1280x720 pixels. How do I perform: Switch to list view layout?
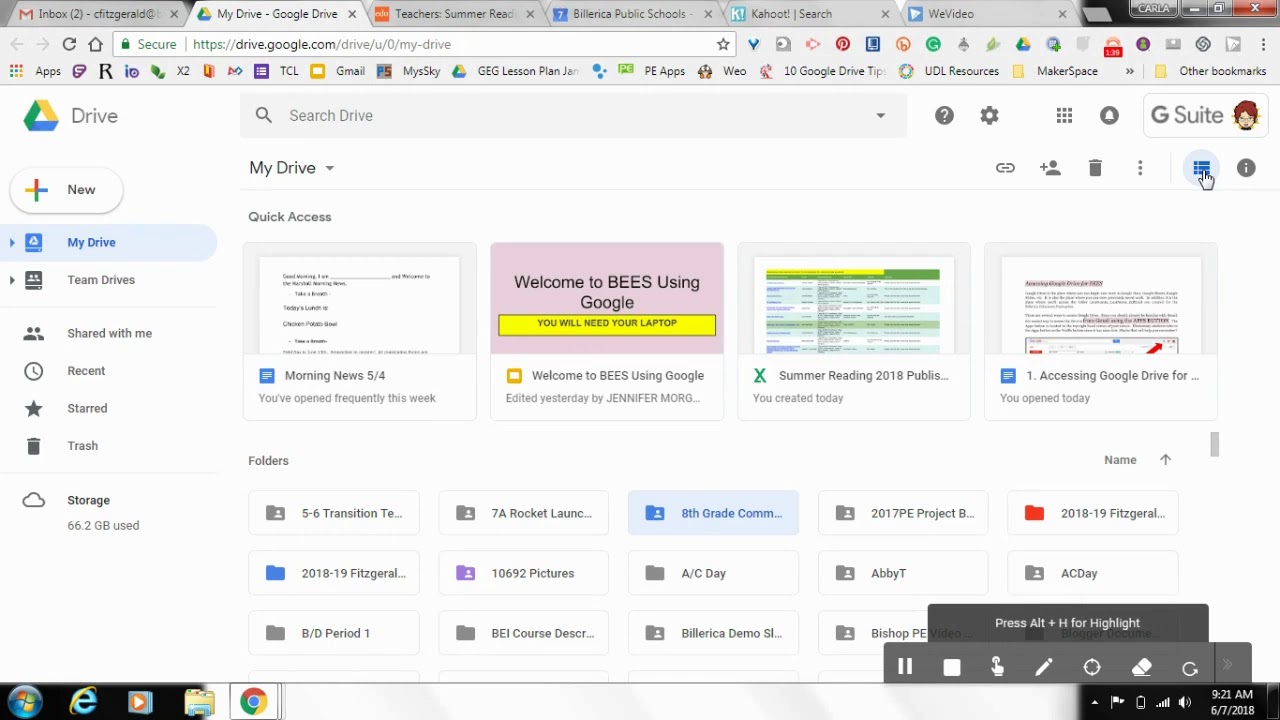point(1201,168)
